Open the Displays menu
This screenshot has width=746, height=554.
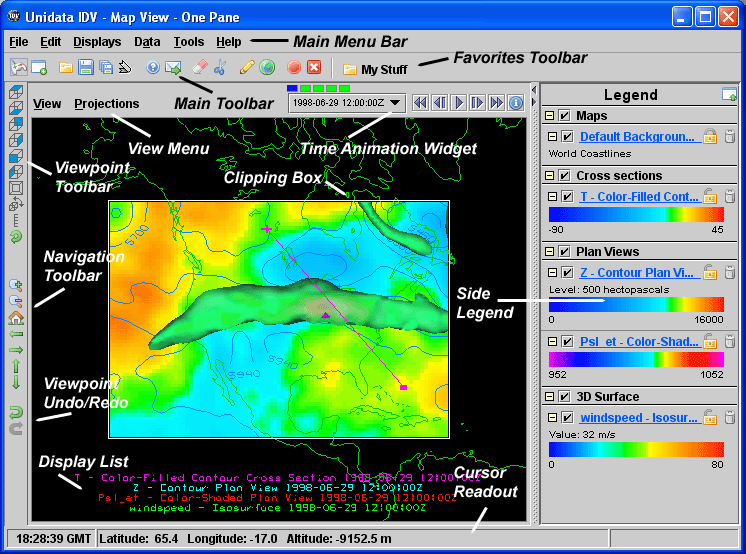97,42
